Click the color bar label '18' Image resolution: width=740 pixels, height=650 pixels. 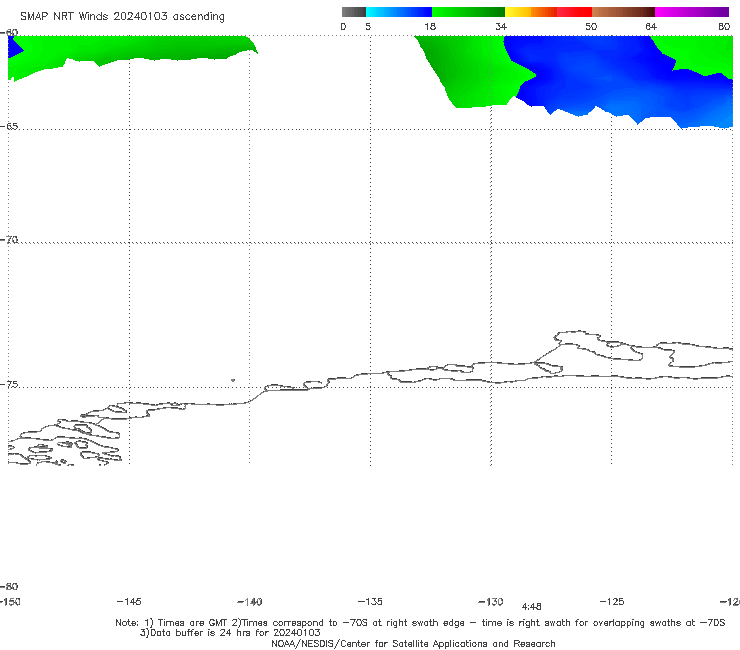(429, 26)
